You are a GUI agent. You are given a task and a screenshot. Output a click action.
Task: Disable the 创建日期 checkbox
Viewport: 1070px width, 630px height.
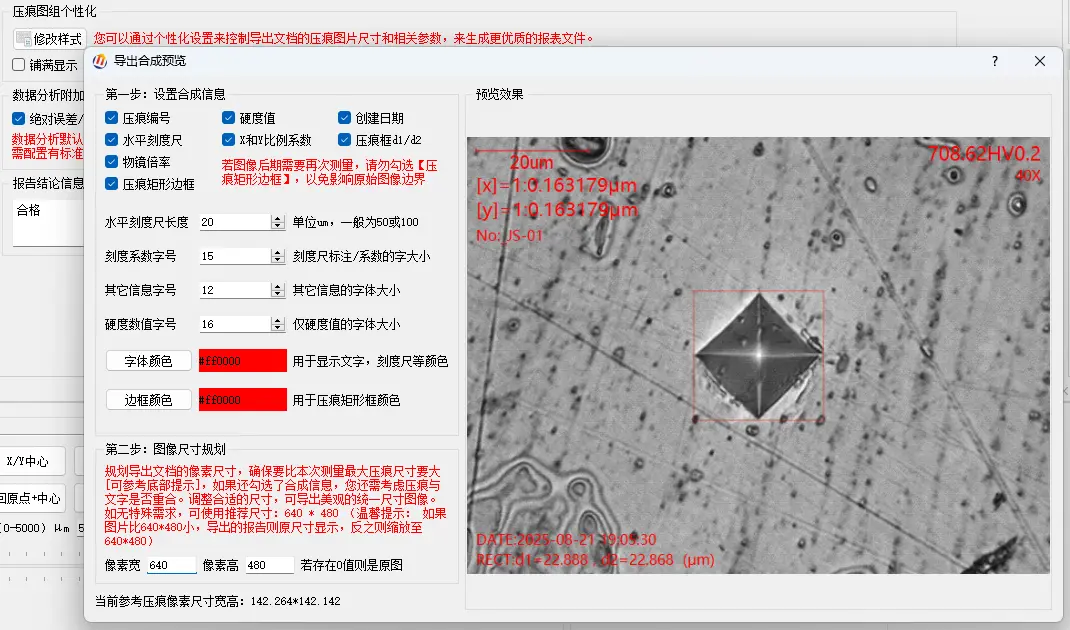tap(345, 118)
